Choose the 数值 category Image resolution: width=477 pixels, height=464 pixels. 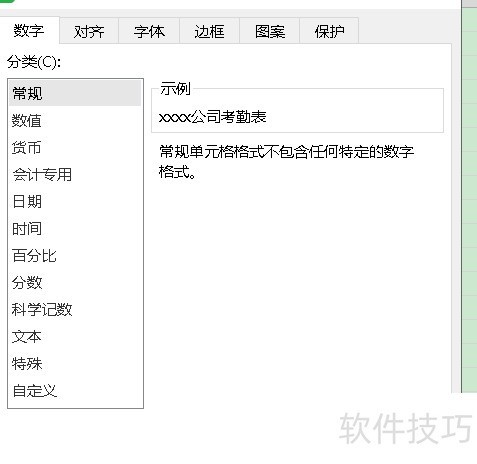click(75, 120)
